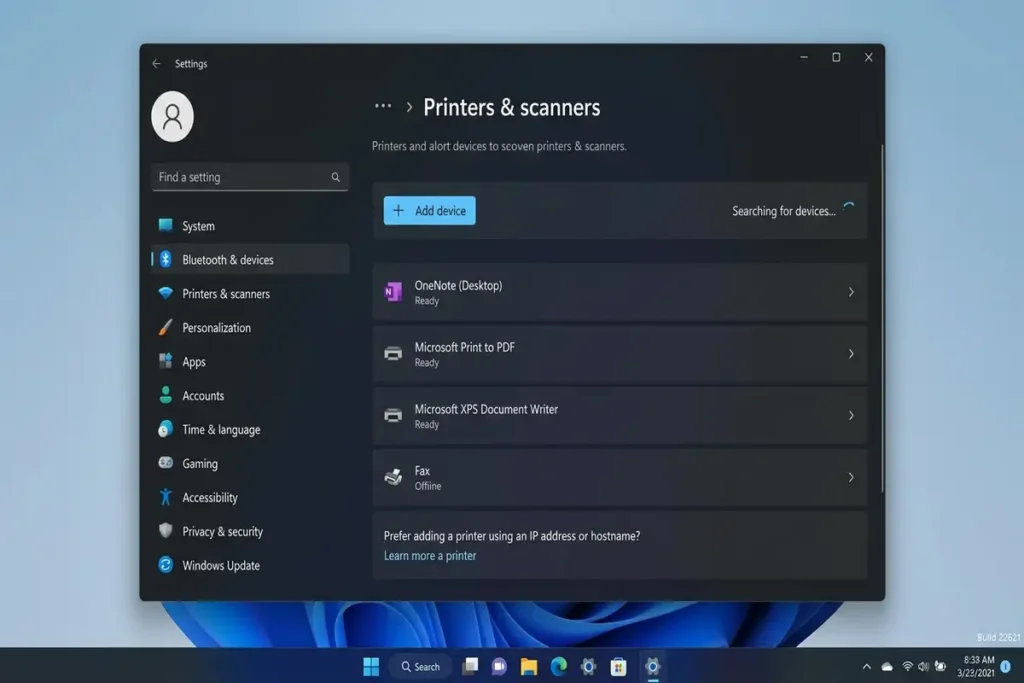Open breadcrumb ellipsis before Printers & scanners
1024x683 pixels.
[x=383, y=106]
